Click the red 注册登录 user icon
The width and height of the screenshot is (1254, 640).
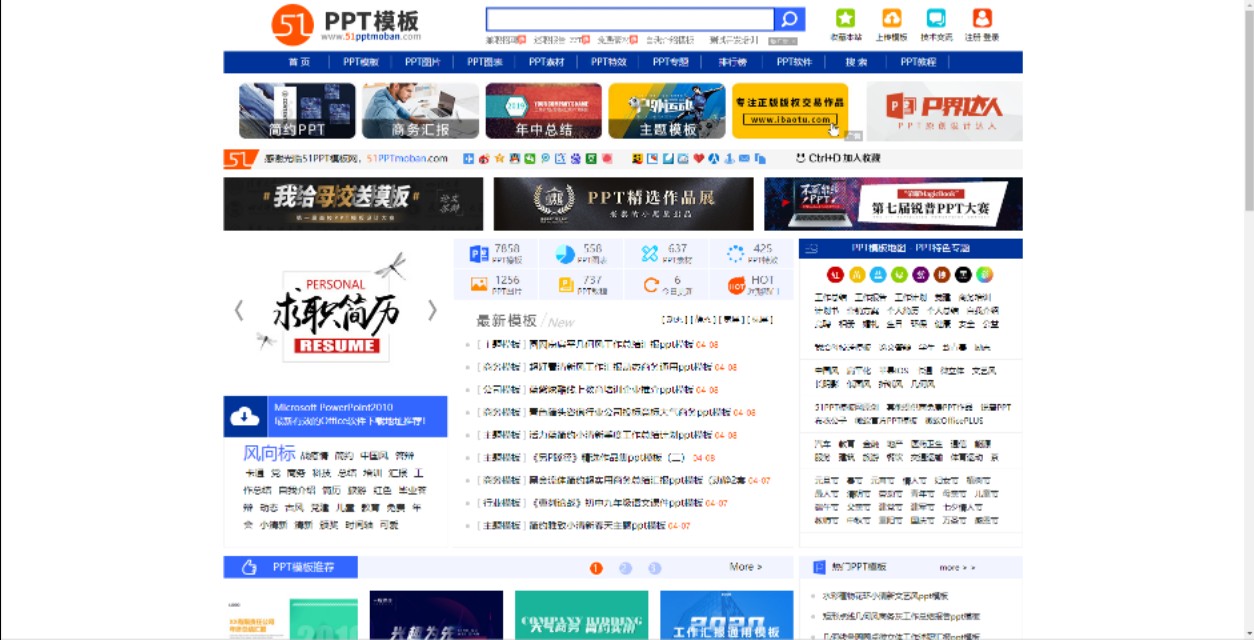point(981,17)
